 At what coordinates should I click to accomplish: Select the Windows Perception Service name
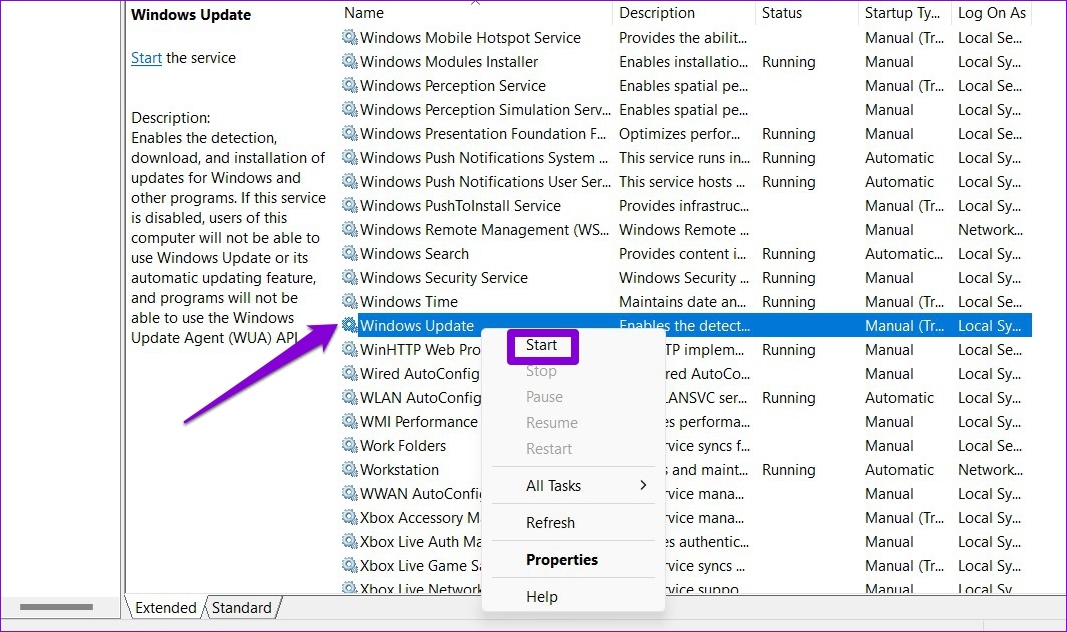[x=453, y=86]
